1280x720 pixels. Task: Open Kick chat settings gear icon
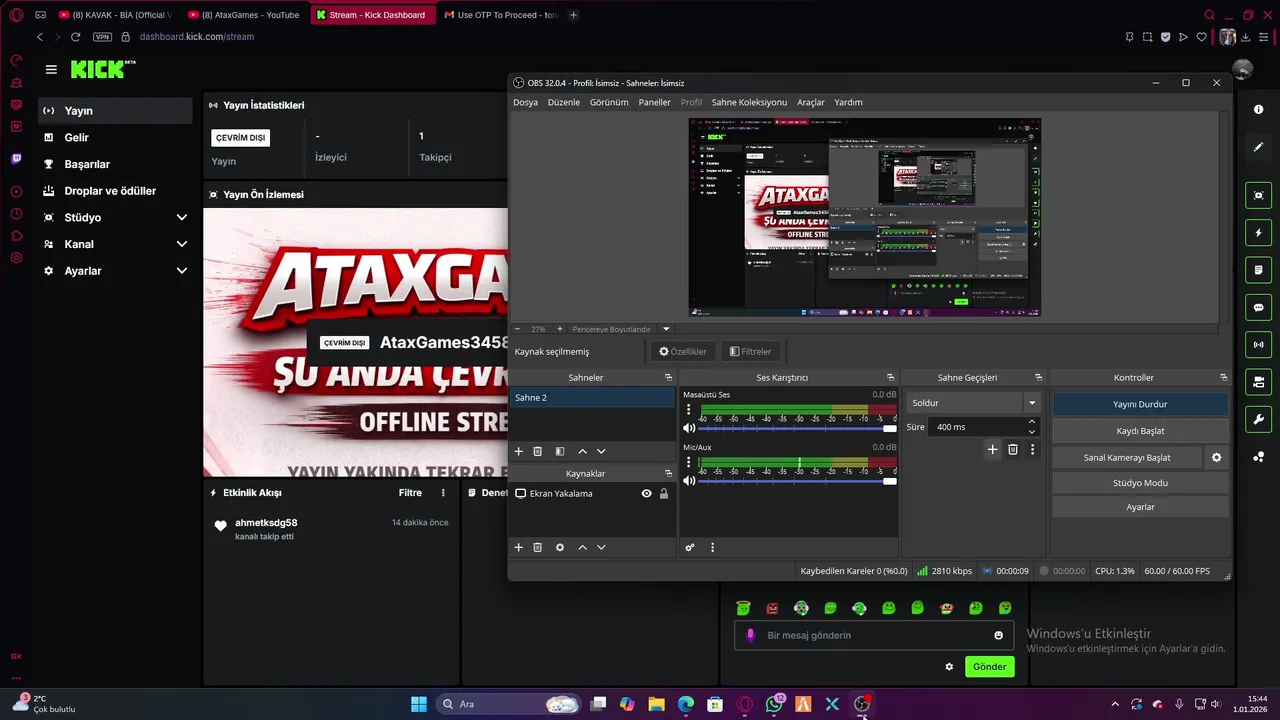click(949, 667)
